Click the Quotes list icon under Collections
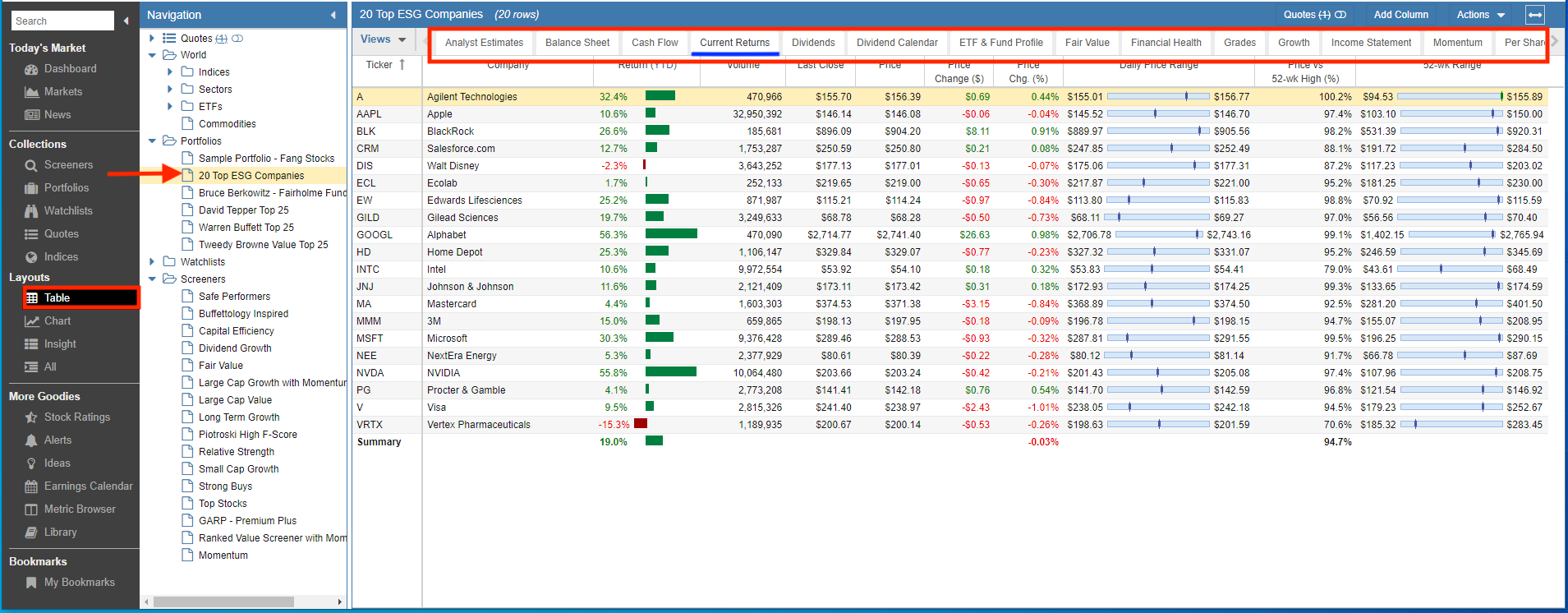This screenshot has height=613, width=1568. [x=31, y=234]
